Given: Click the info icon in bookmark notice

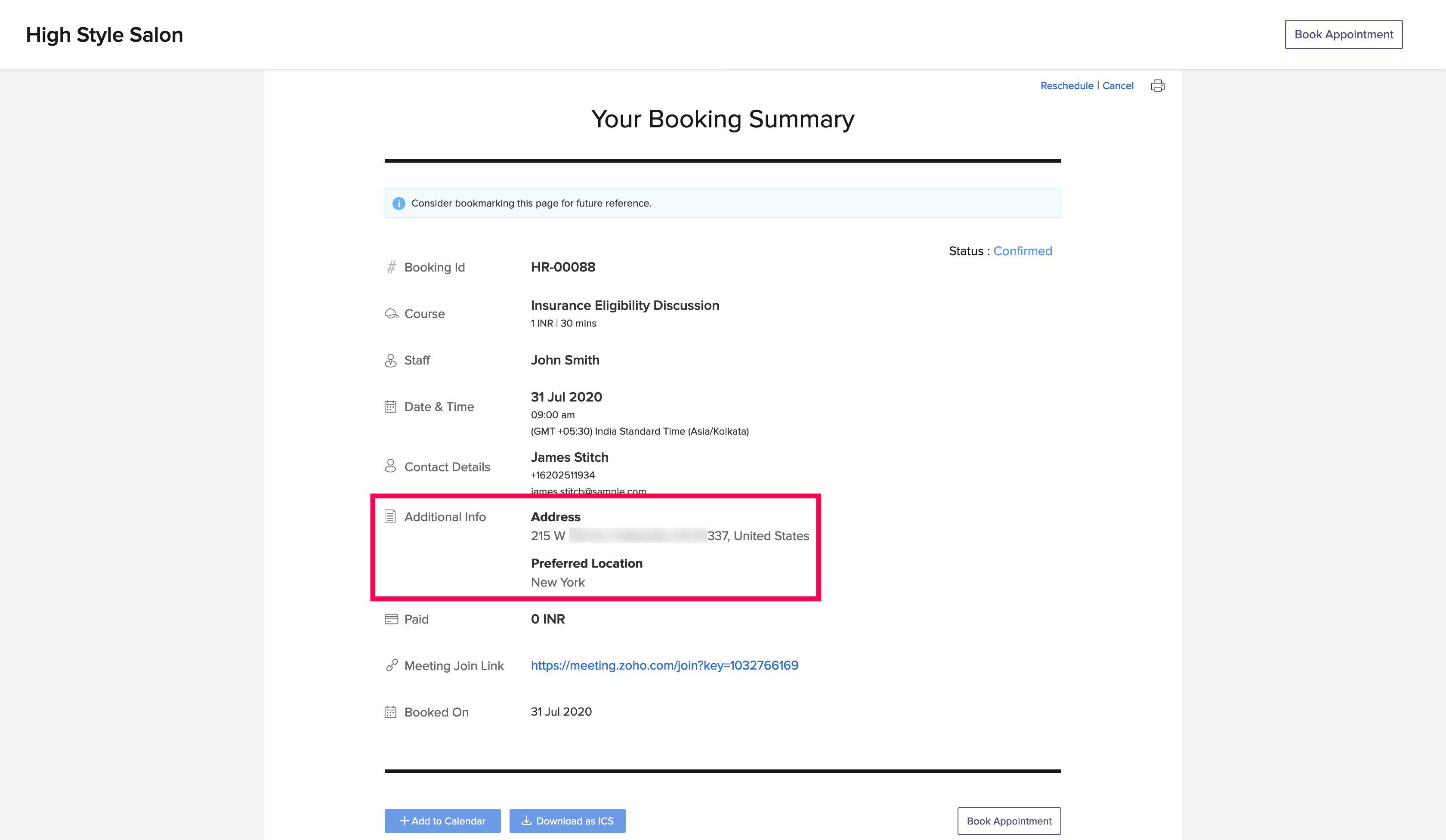Looking at the screenshot, I should pyautogui.click(x=399, y=204).
